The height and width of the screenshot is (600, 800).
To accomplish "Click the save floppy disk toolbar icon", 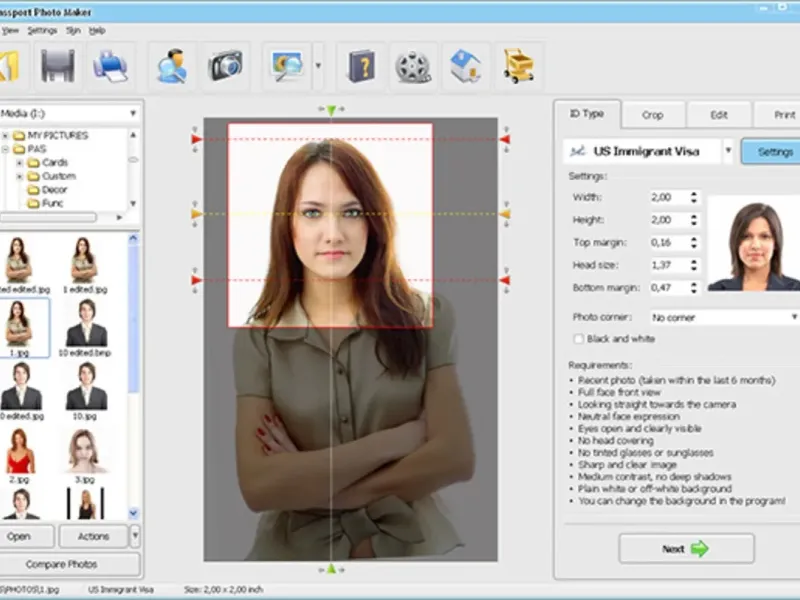I will click(58, 66).
